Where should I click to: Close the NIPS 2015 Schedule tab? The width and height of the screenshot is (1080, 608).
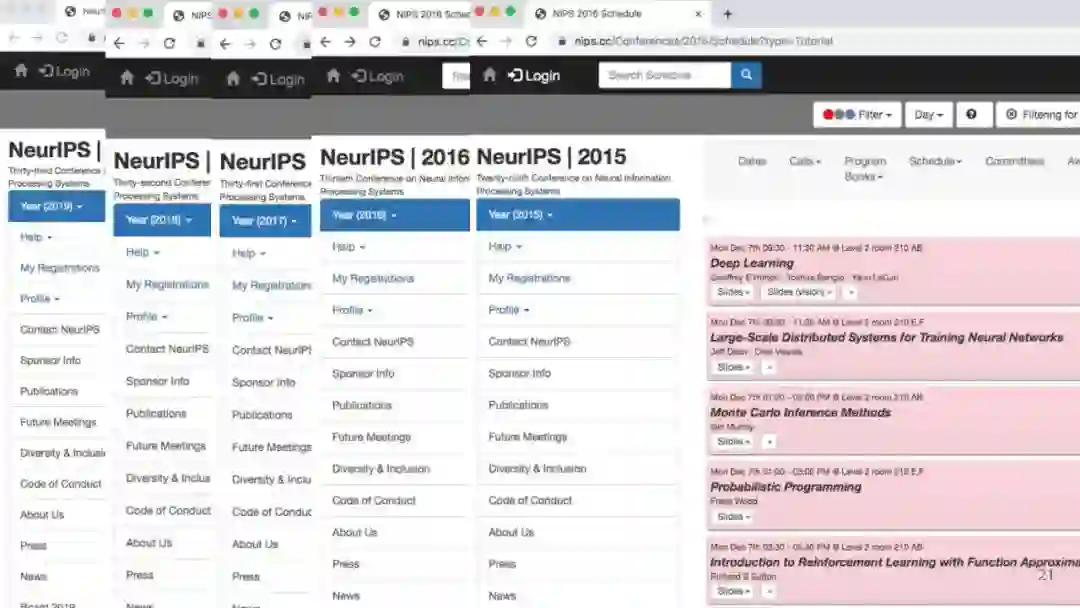(x=698, y=13)
